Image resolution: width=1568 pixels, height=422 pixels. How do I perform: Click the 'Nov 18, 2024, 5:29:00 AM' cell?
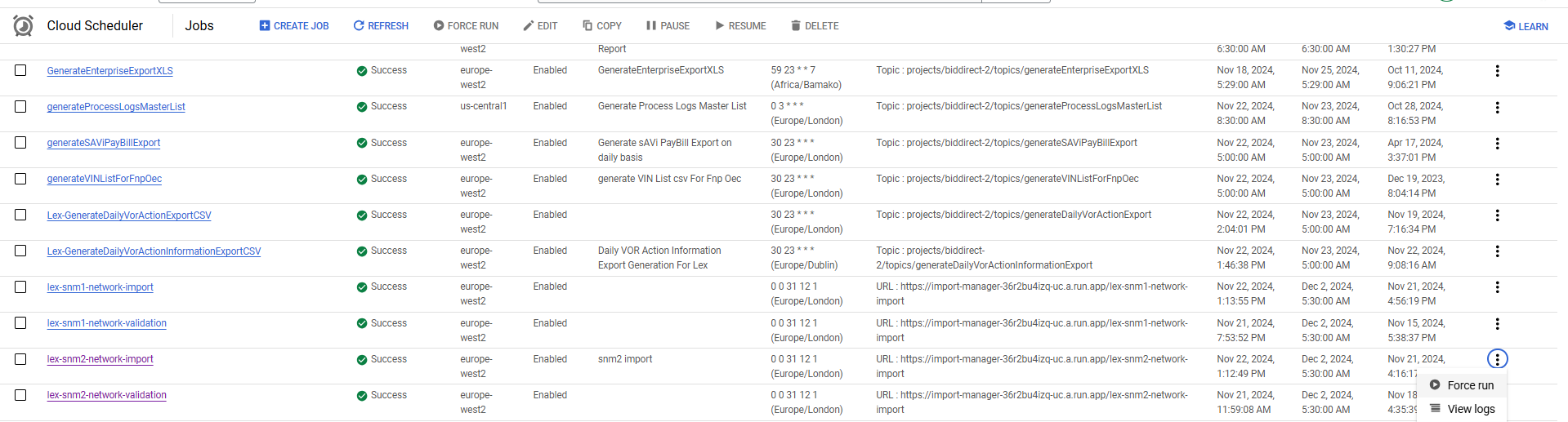pos(1245,78)
